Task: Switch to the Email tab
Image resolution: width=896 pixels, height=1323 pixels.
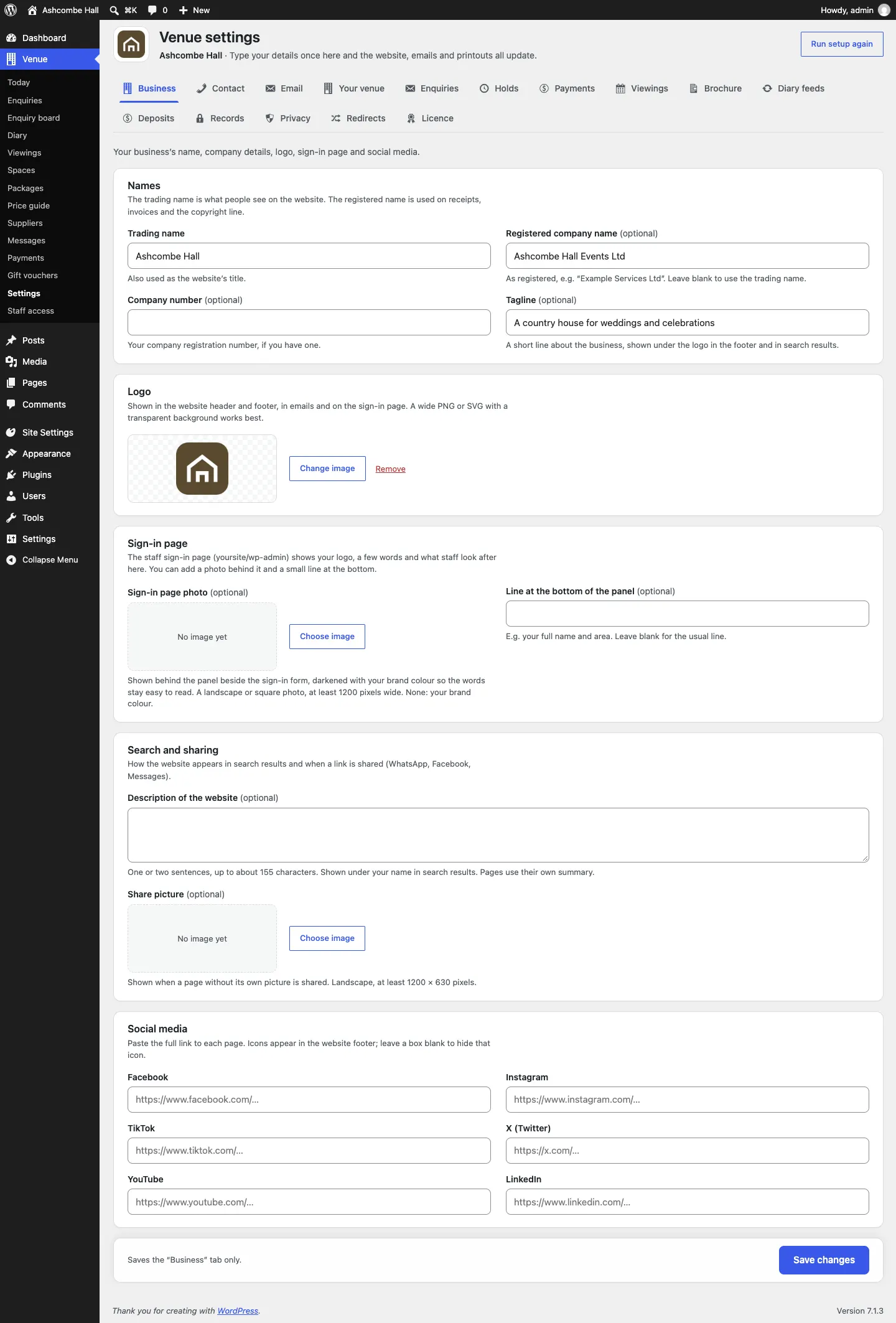Action: [x=284, y=88]
